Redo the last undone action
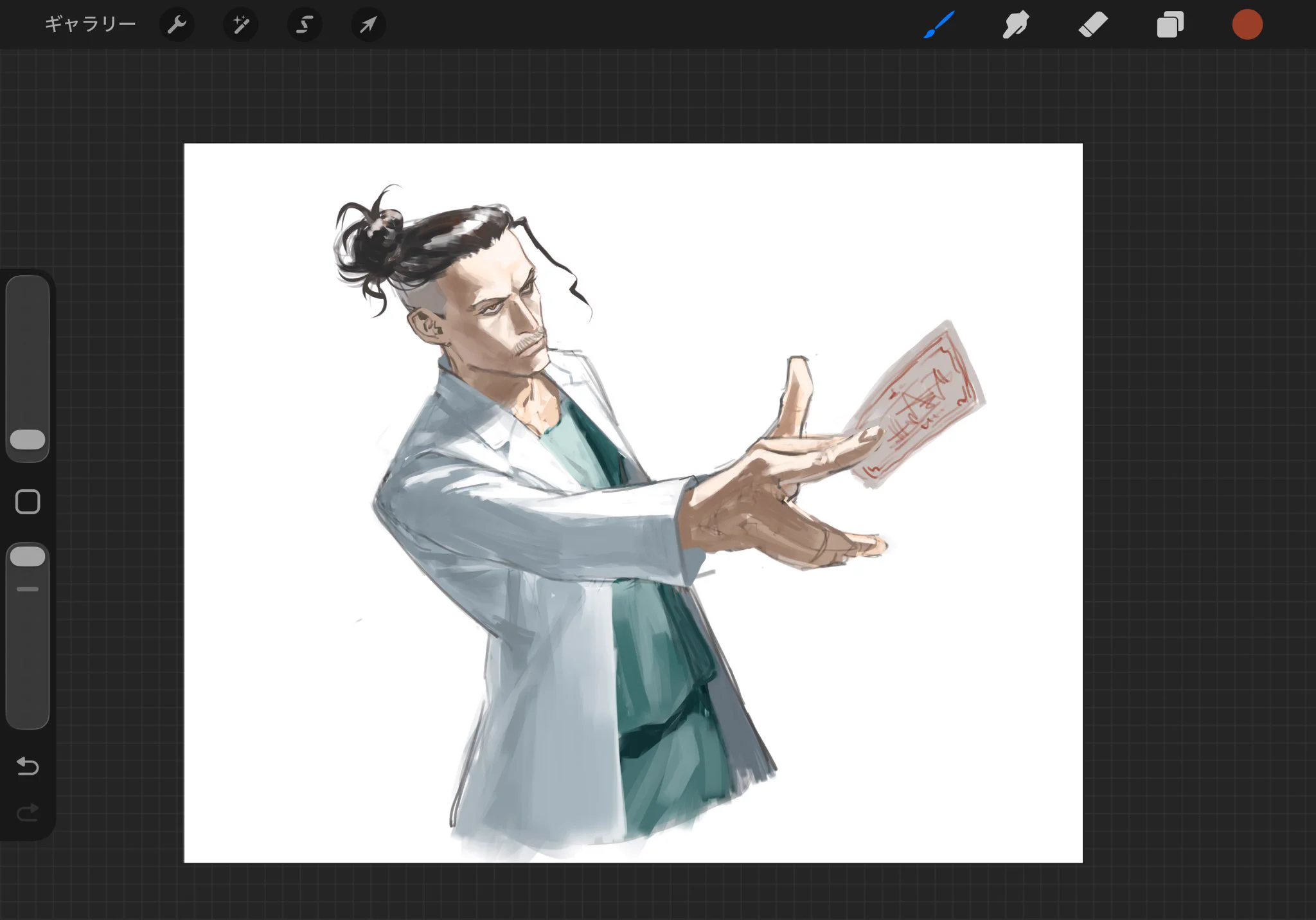1316x920 pixels. click(x=28, y=813)
